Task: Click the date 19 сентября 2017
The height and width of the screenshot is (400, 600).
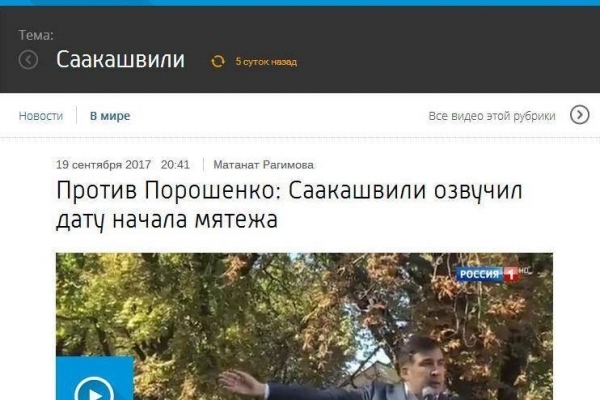Action: pyautogui.click(x=103, y=165)
